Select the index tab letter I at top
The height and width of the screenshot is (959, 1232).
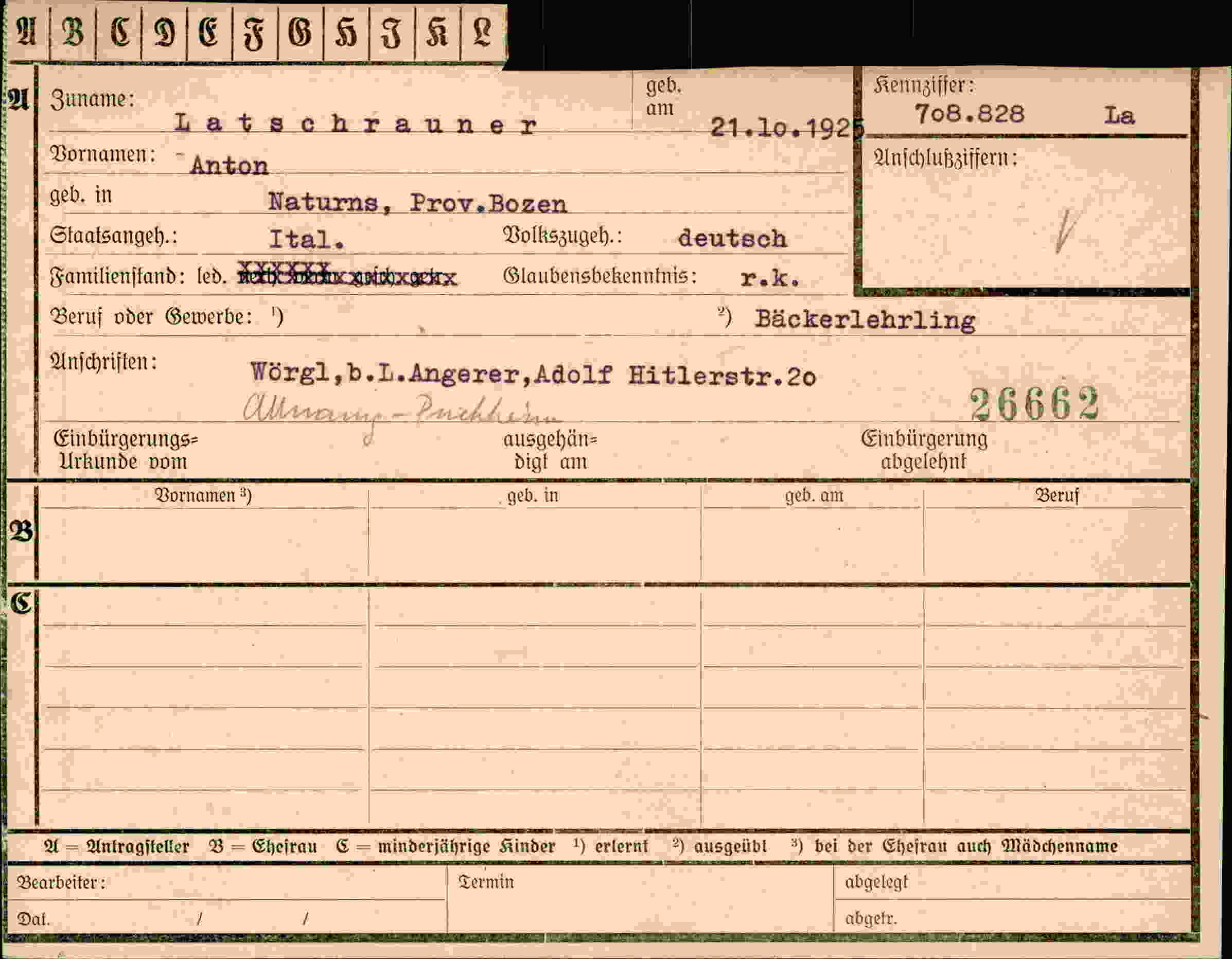click(x=392, y=32)
